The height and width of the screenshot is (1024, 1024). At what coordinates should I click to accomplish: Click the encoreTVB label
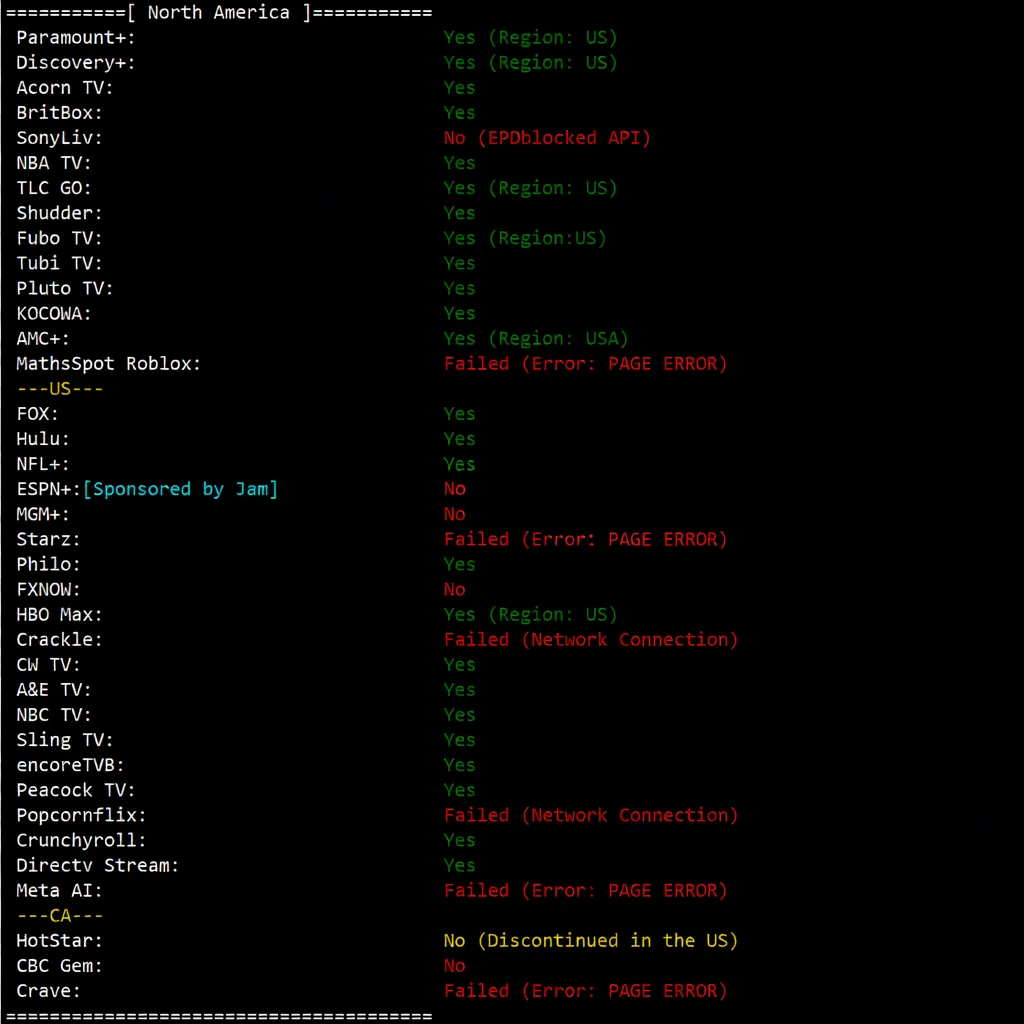click(x=70, y=765)
